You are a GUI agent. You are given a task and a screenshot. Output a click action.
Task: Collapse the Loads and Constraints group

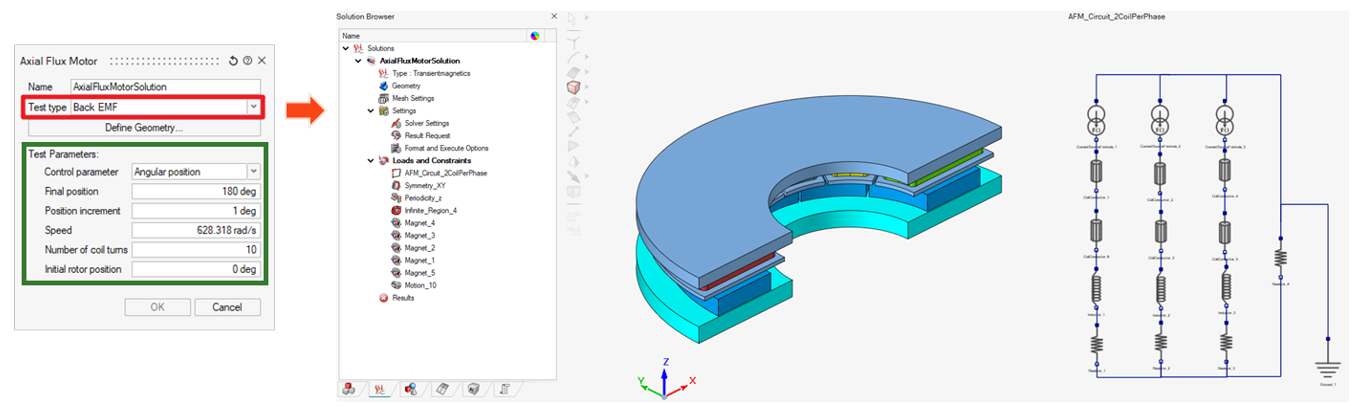pos(370,160)
